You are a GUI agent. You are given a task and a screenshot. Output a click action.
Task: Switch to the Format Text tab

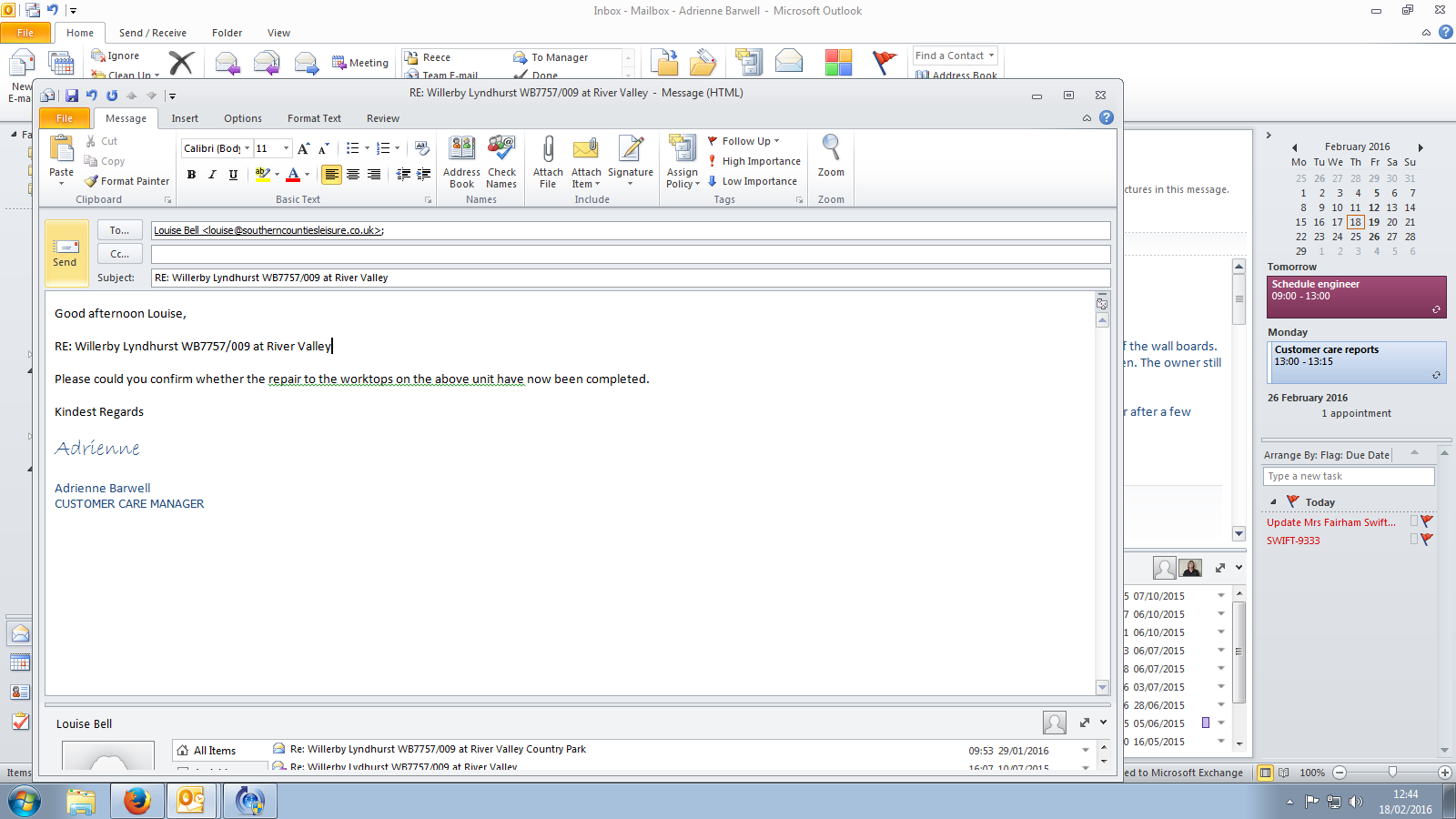[314, 118]
